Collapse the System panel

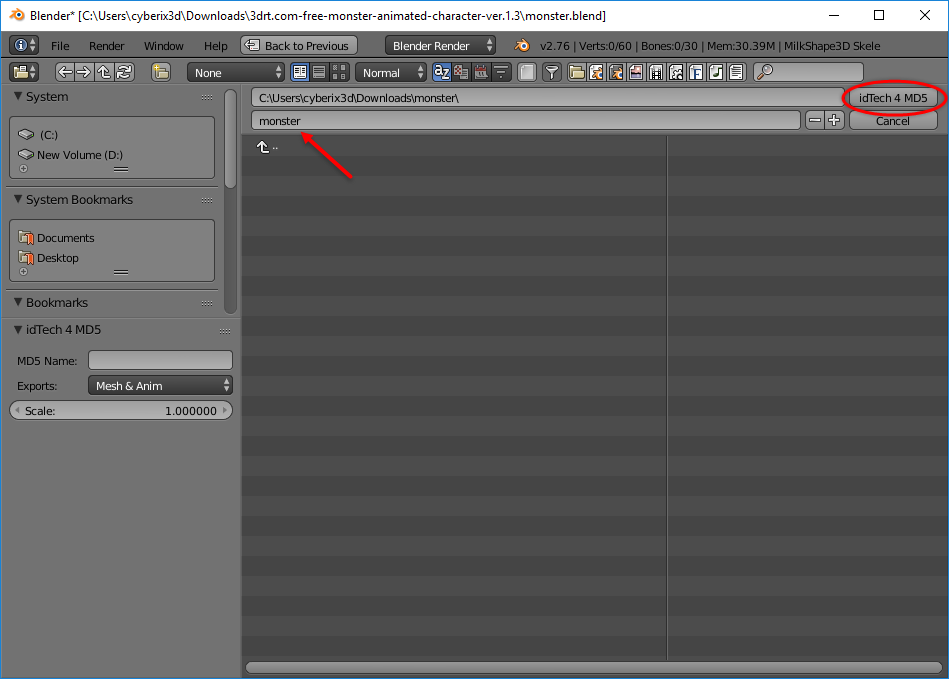pos(18,96)
